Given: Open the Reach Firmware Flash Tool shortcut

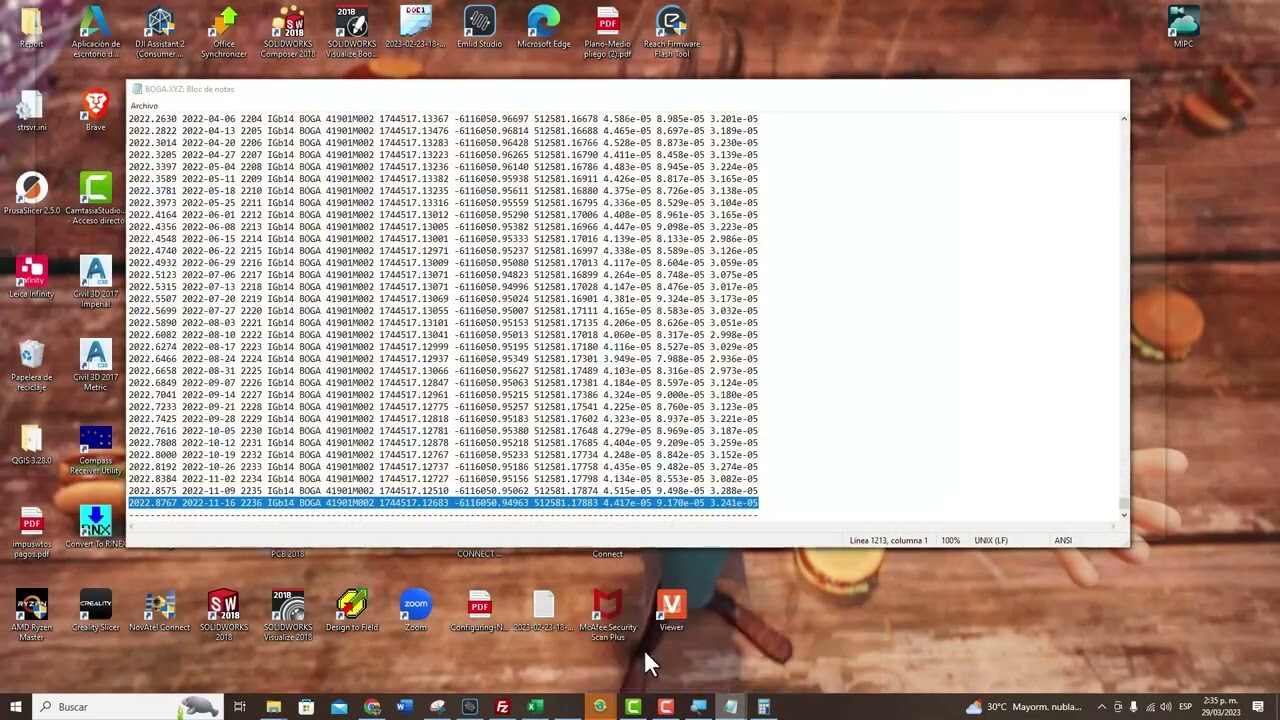Looking at the screenshot, I should pyautogui.click(x=671, y=32).
